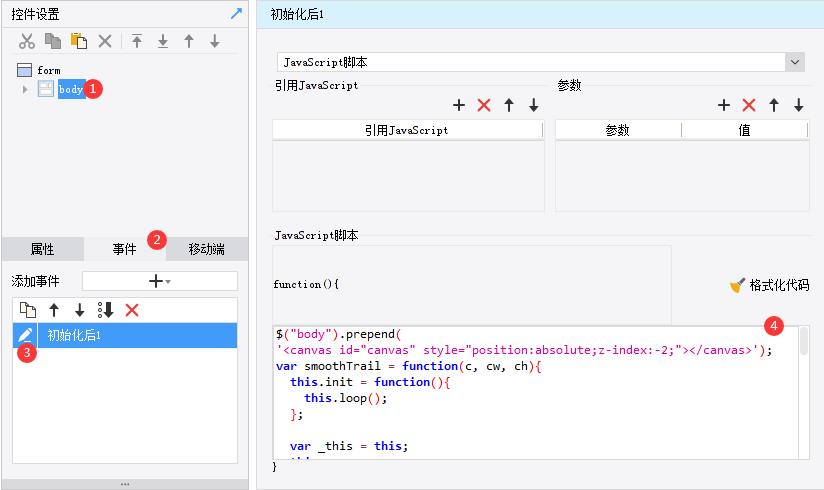824x490 pixels.
Task: Remove parameter using red X icon
Action: coord(749,105)
